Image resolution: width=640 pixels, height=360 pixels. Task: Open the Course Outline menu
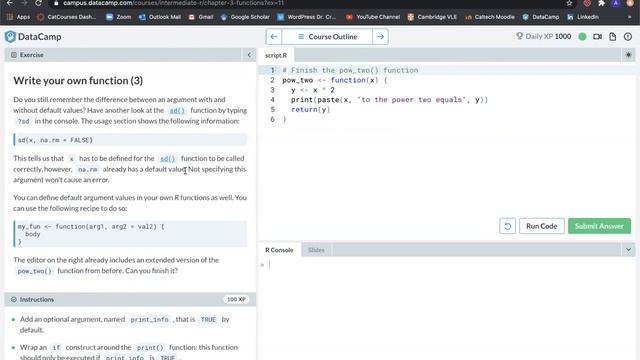(x=327, y=37)
